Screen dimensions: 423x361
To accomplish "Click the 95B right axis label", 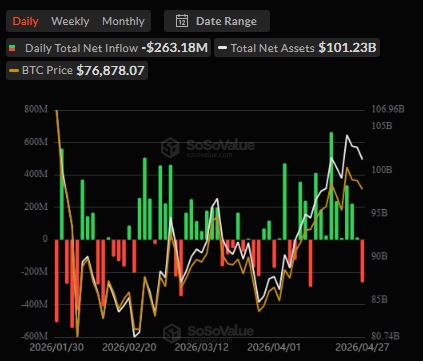I will pos(379,213).
